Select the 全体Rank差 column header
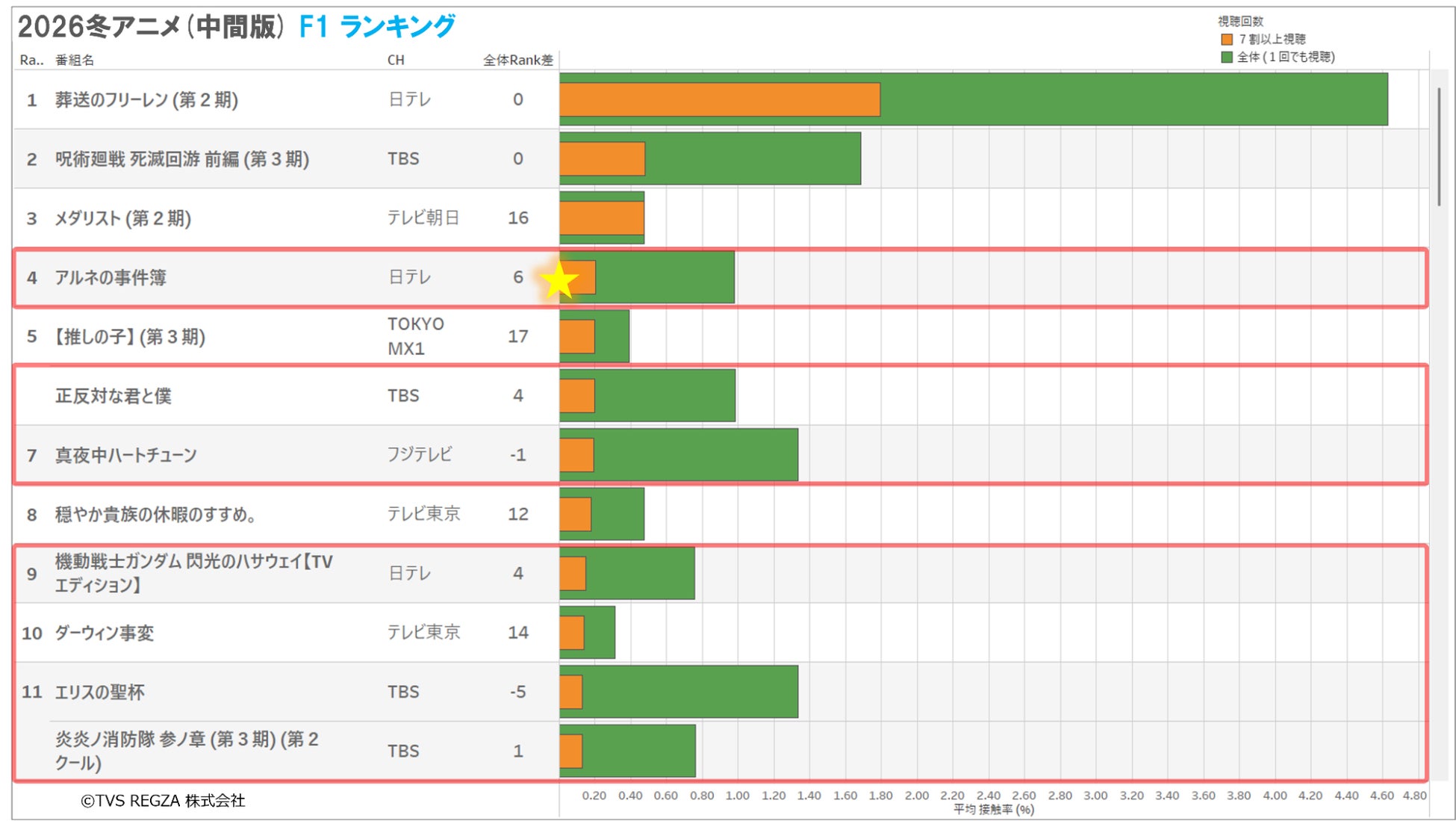This screenshot has width=1456, height=821. coord(517,61)
